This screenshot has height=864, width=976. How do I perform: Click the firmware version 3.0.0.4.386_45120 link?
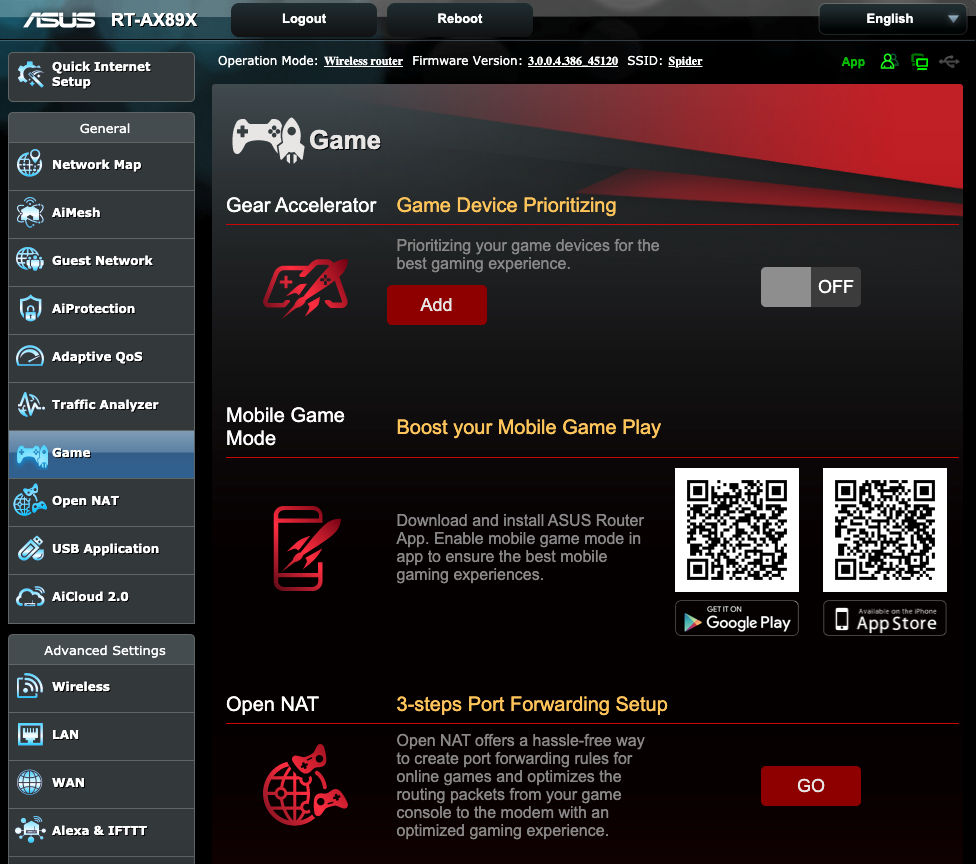pos(573,61)
